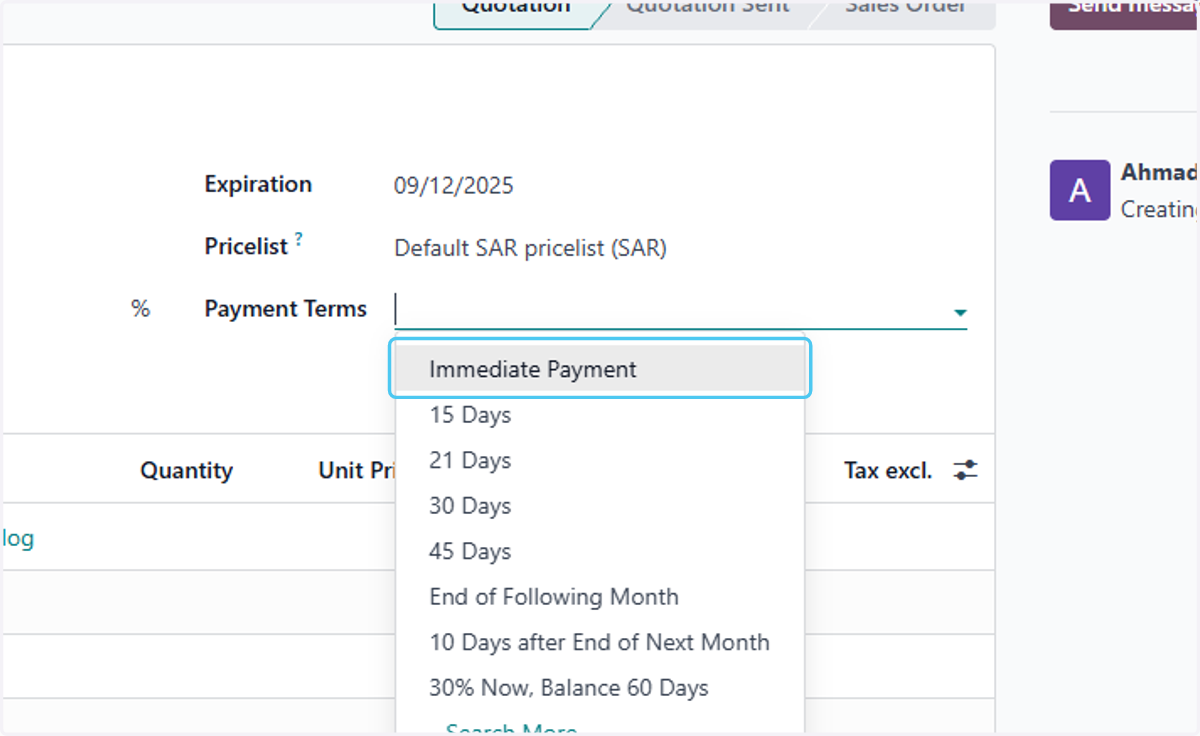
Task: Choose 10 Days after End of Next Month
Action: pyautogui.click(x=600, y=642)
